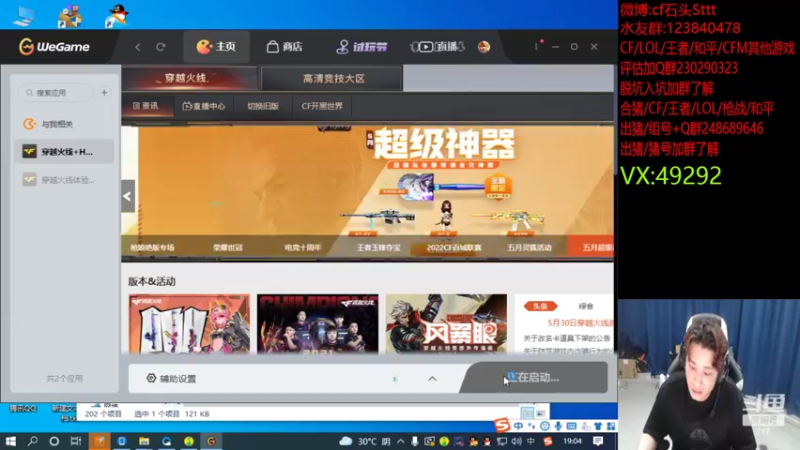Image resolution: width=800 pixels, height=450 pixels.
Task: Add an application with the plus button
Action: click(x=104, y=93)
